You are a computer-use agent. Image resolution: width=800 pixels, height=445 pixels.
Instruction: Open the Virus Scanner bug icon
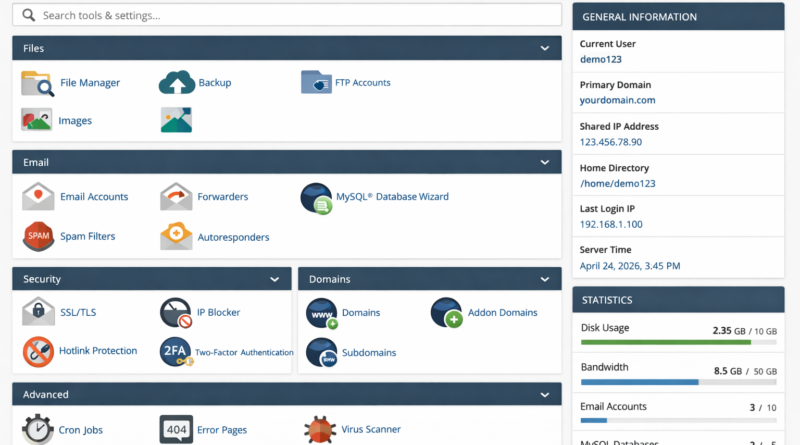click(x=320, y=429)
